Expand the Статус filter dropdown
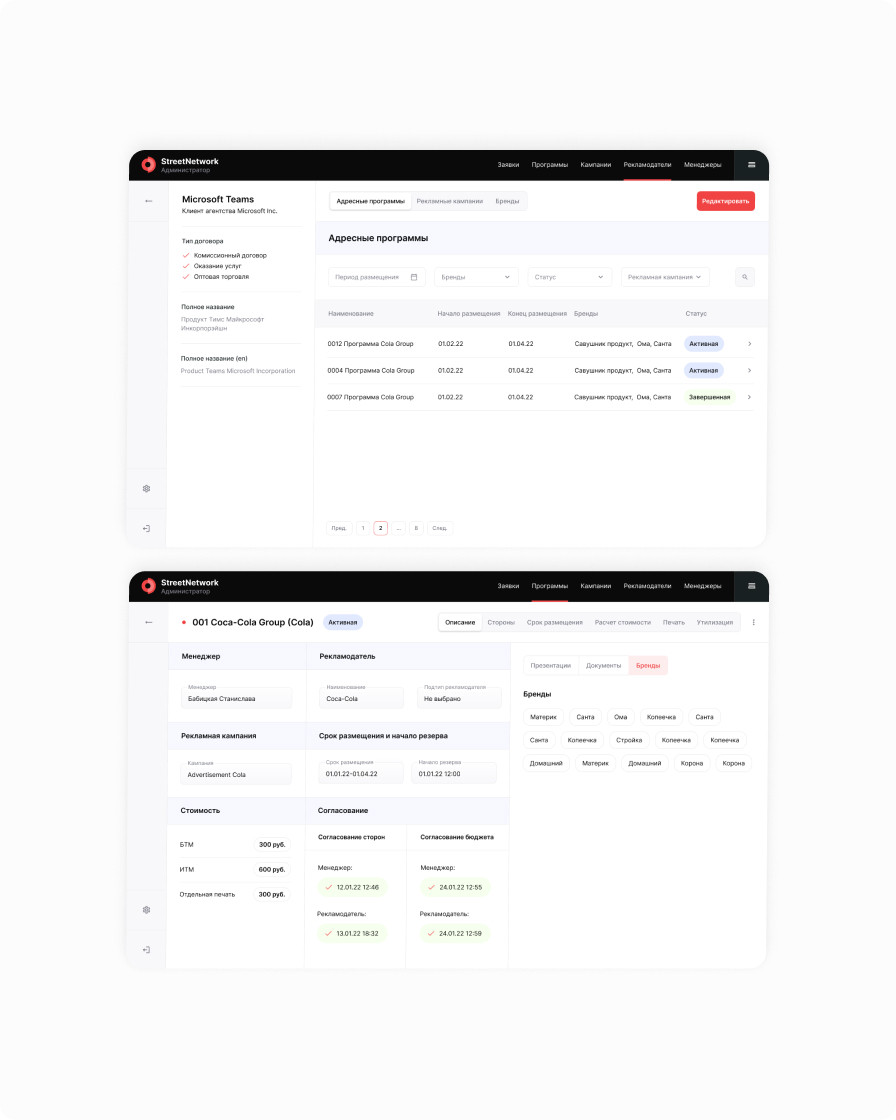Viewport: 896px width, 1120px height. (569, 277)
